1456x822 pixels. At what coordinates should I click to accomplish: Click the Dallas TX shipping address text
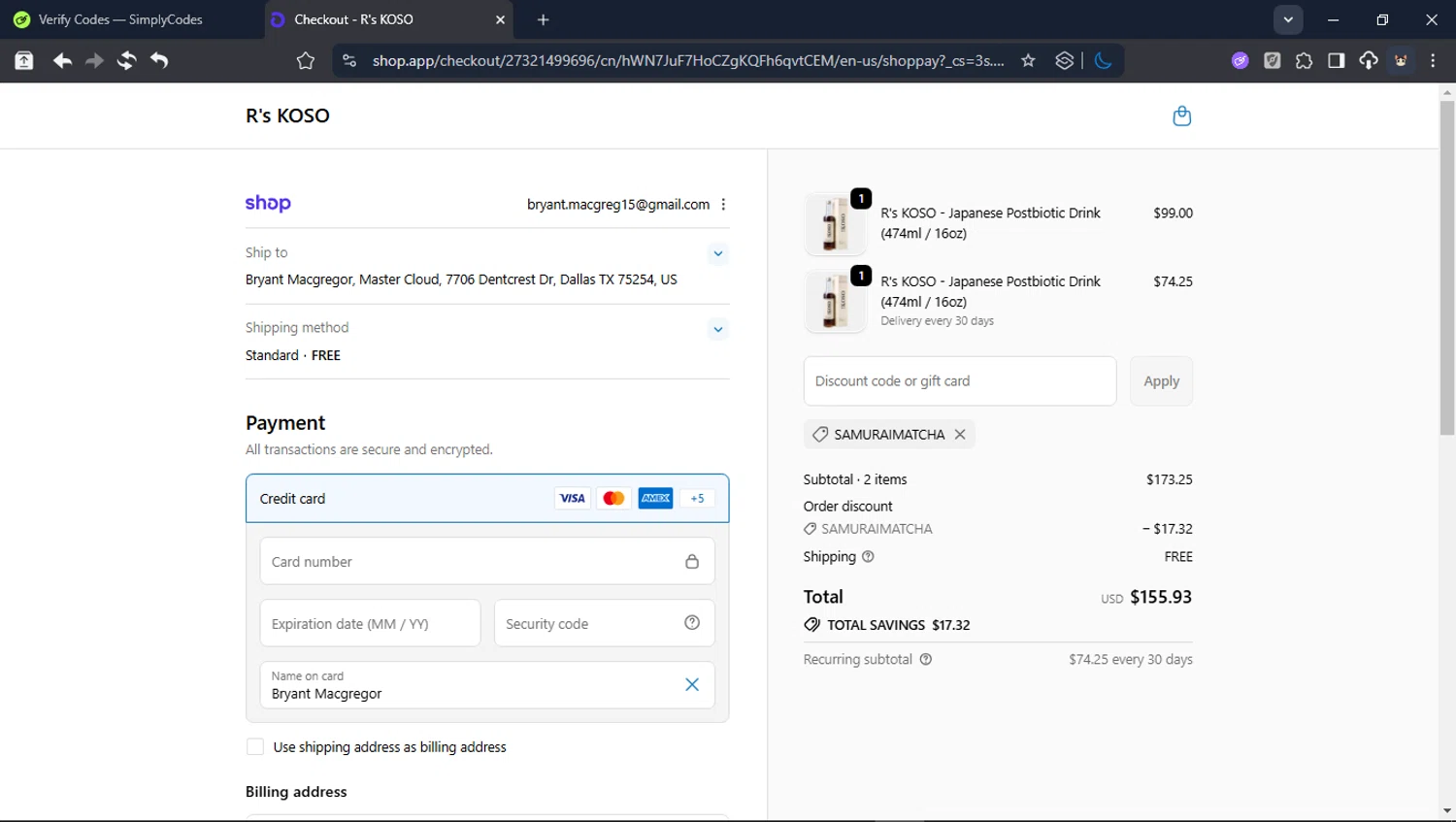point(461,279)
